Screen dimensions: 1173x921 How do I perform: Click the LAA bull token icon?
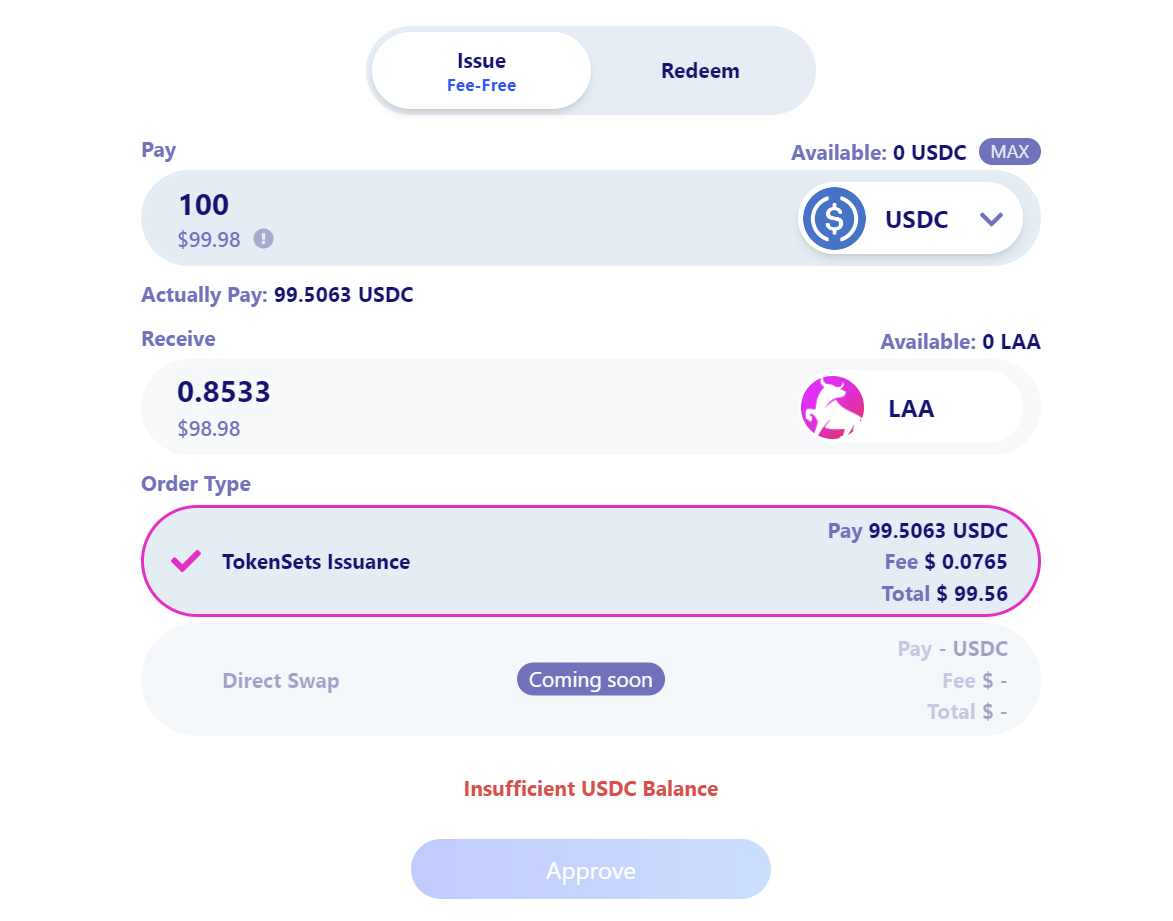tap(833, 408)
